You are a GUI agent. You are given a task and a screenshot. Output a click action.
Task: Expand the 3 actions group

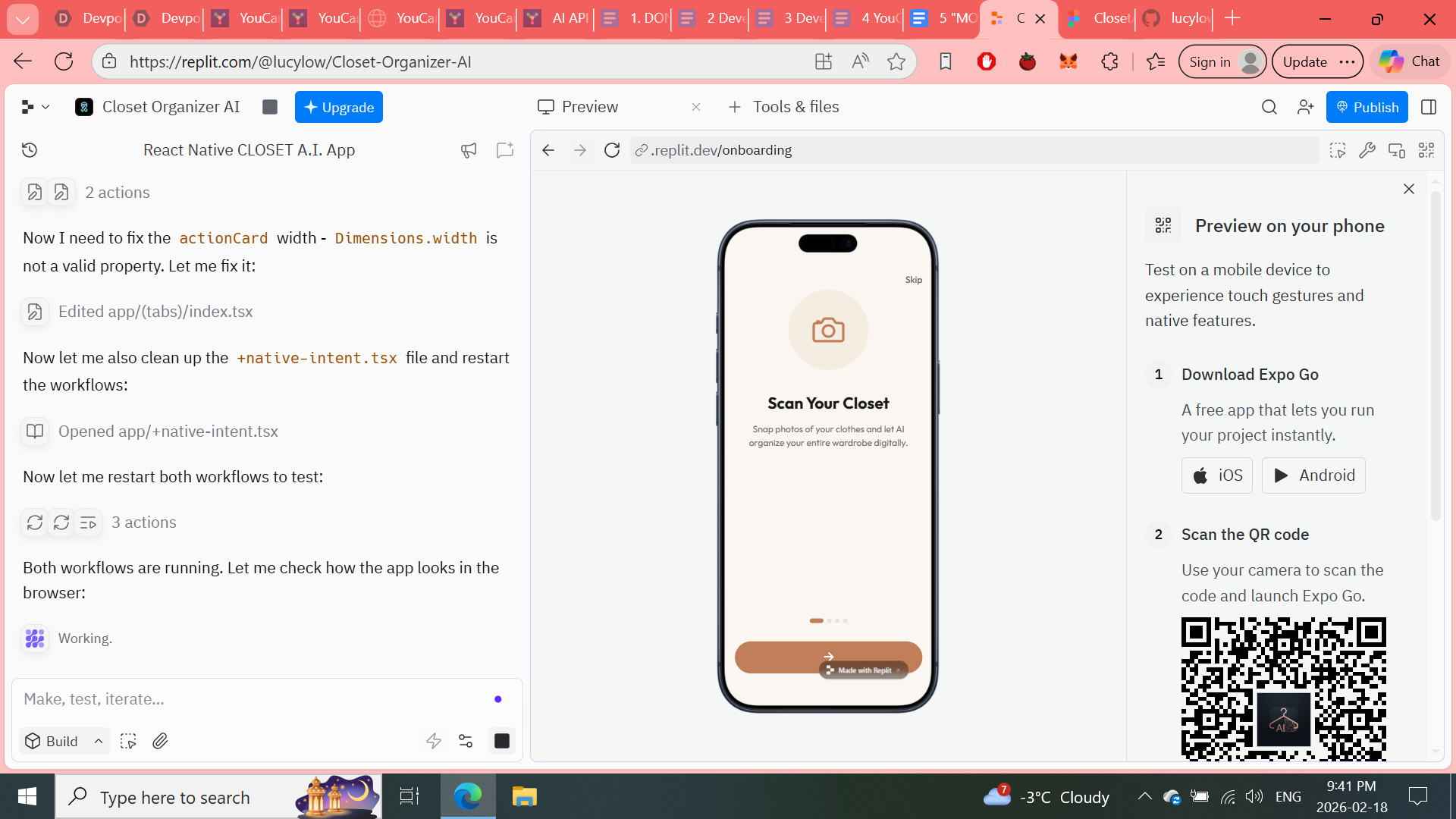(x=143, y=522)
